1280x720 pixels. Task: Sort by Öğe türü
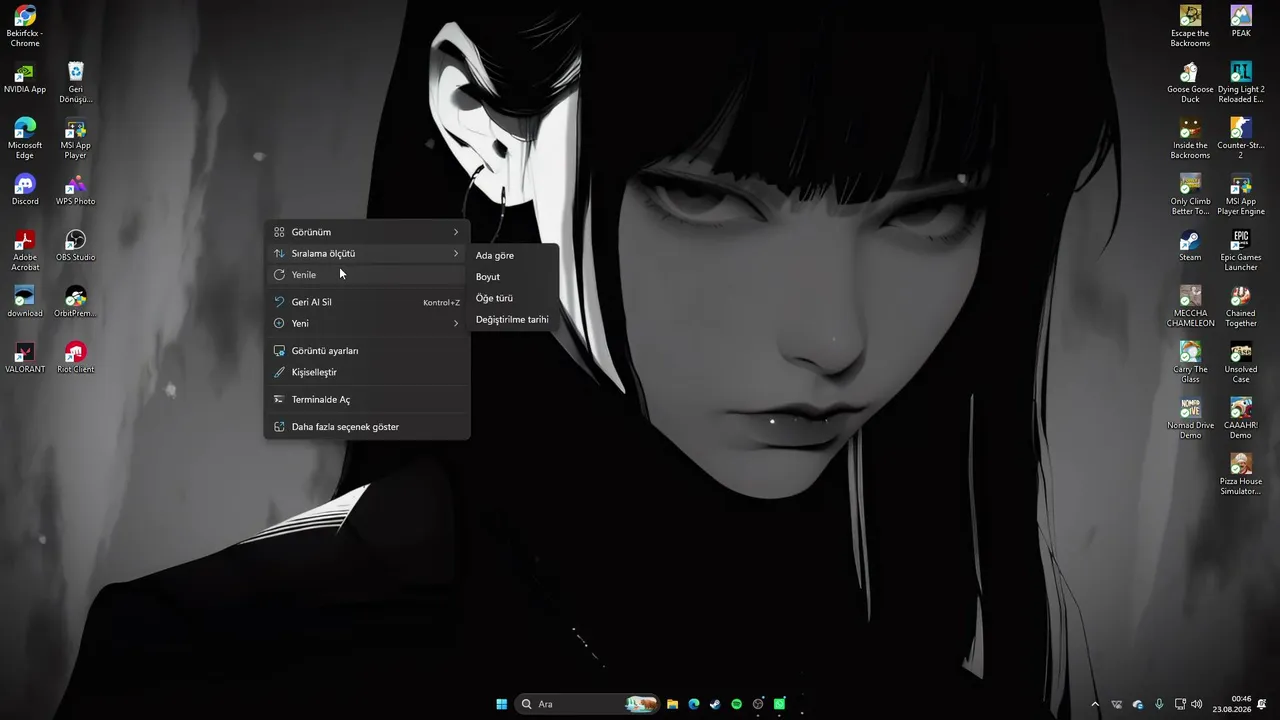click(513, 298)
